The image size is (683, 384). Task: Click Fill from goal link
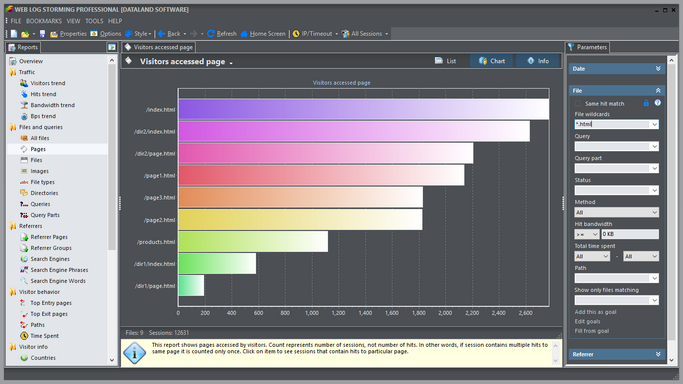592,331
